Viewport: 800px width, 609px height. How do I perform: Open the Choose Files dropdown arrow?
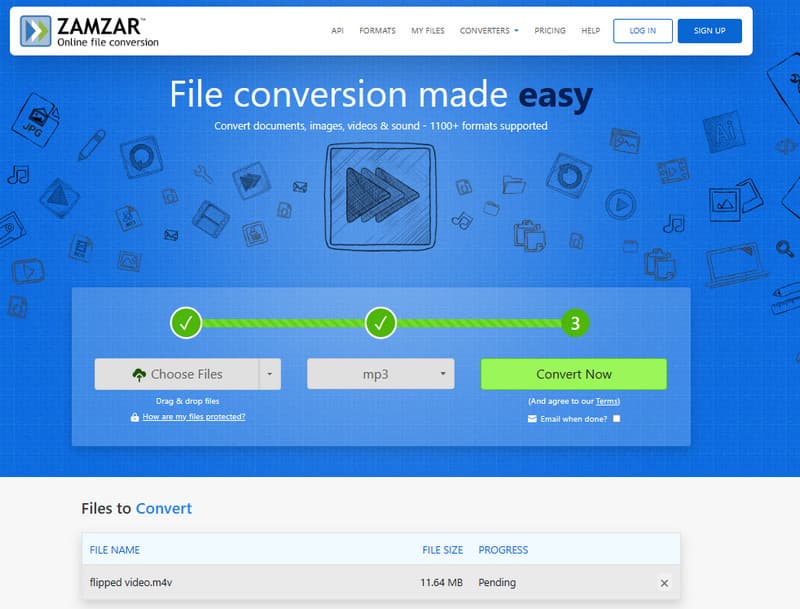(x=271, y=373)
